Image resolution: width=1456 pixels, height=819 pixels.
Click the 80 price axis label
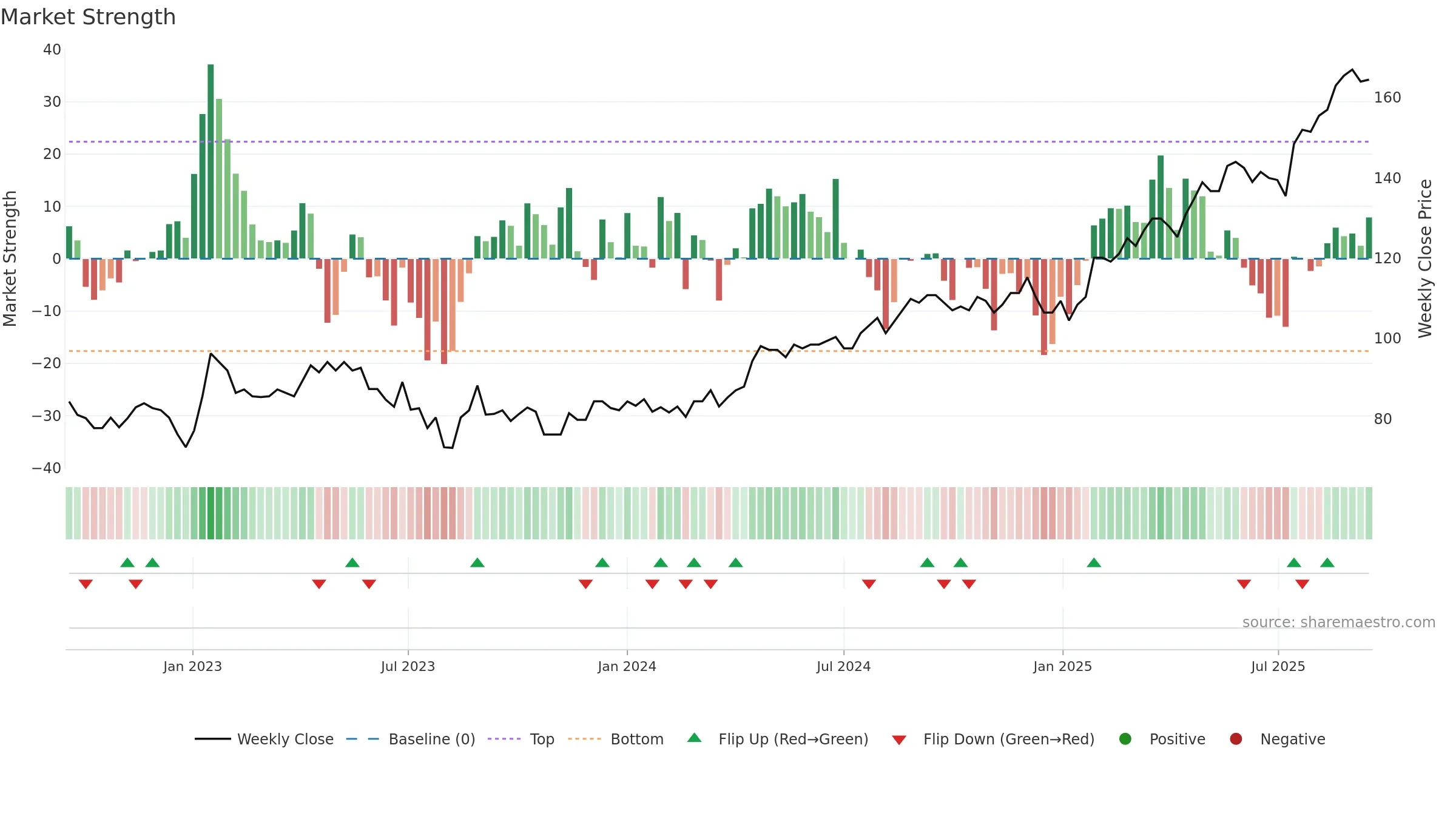coord(1383,419)
